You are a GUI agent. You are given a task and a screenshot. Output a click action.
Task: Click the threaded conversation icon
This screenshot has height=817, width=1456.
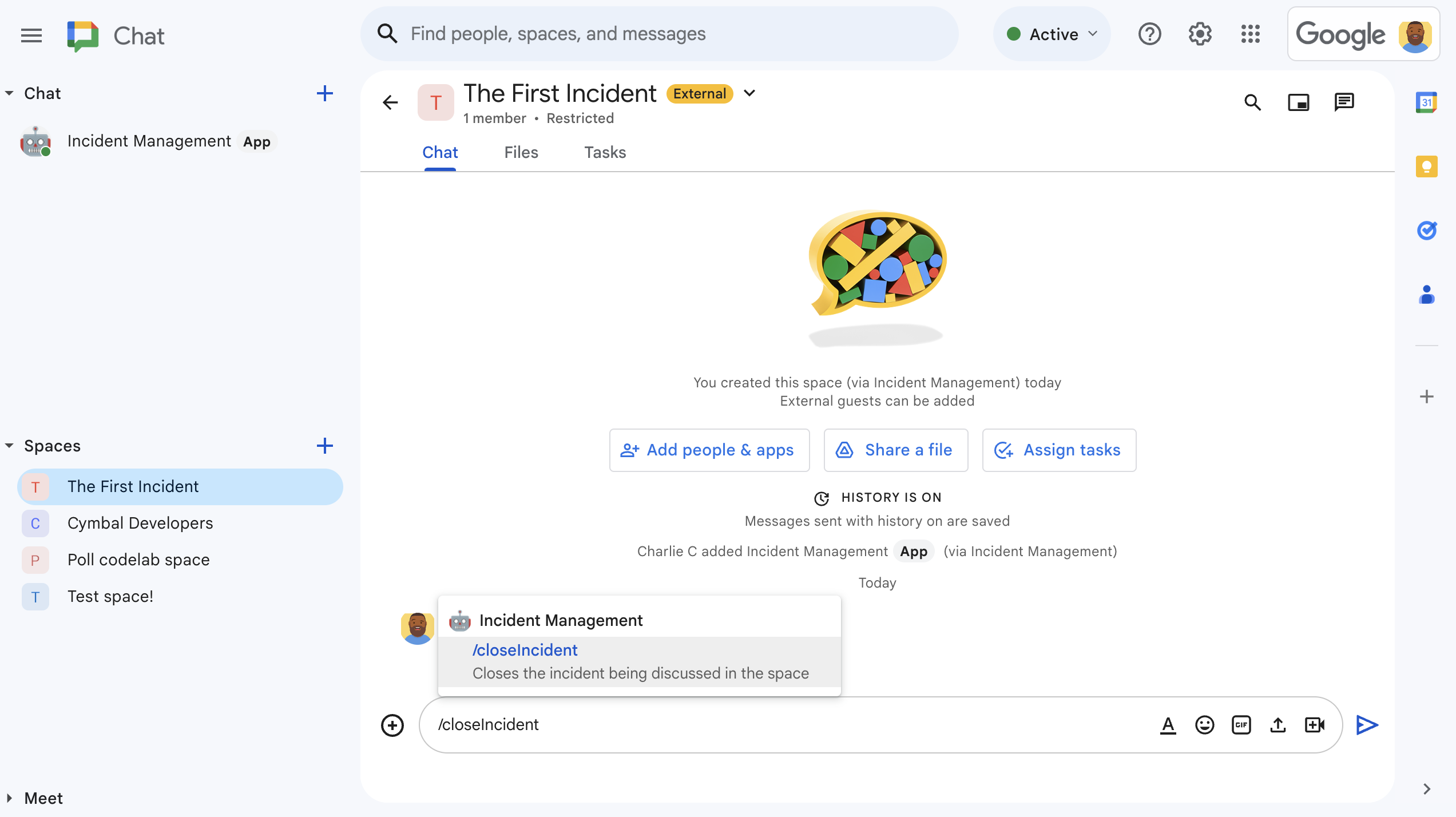point(1344,102)
